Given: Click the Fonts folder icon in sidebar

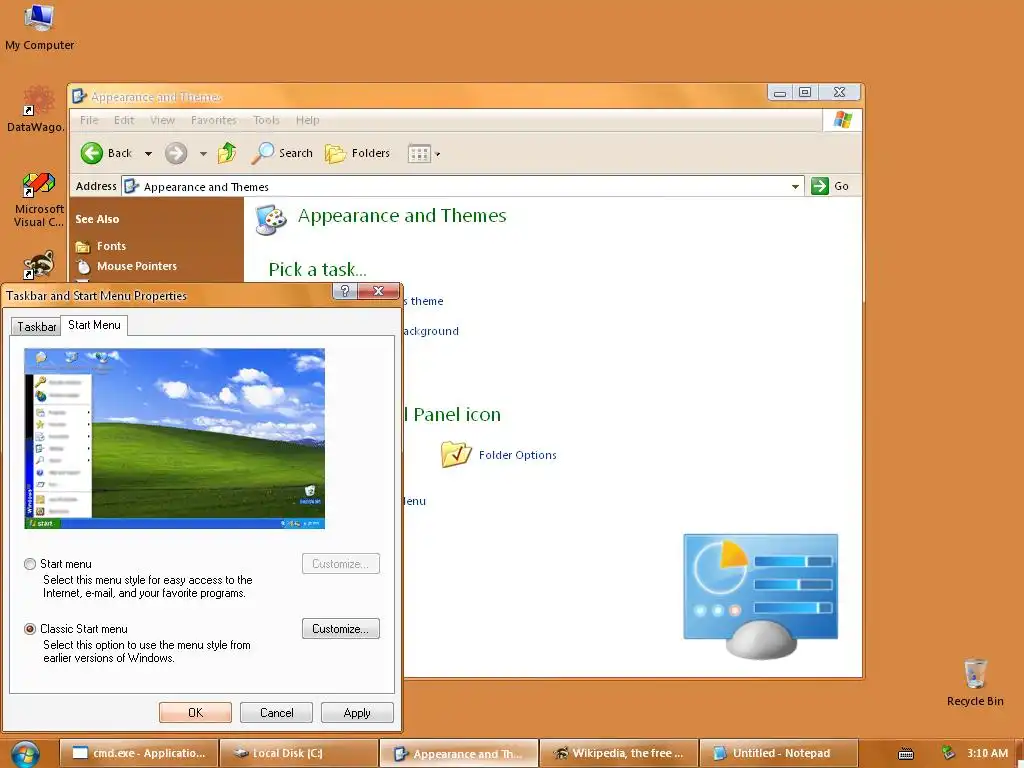Looking at the screenshot, I should click(x=82, y=246).
